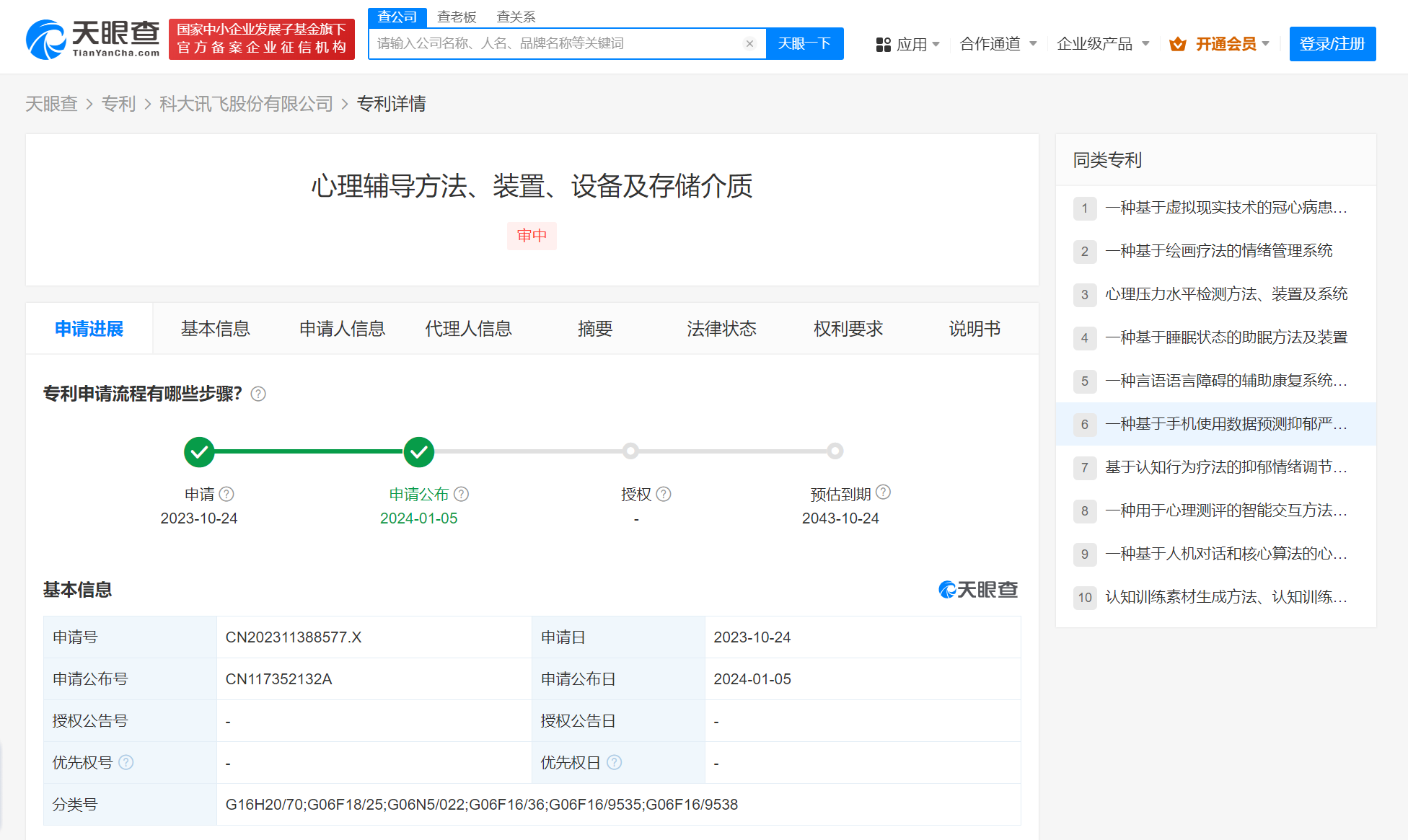Open related patent 一种基于绘画疗法的情绪管理系统
Viewport: 1408px width, 840px height.
point(1218,251)
